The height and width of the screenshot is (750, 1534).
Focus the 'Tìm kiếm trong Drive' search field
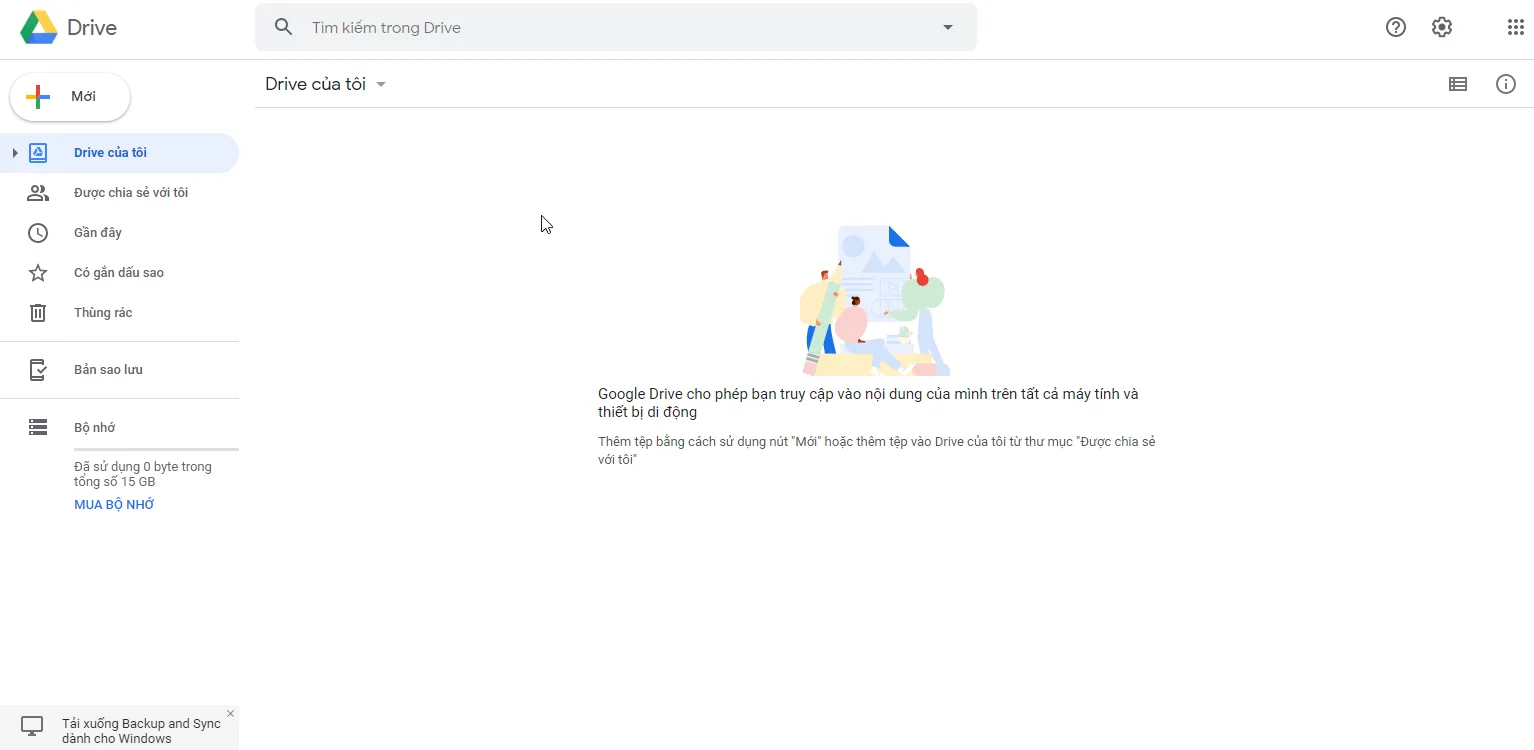click(615, 27)
